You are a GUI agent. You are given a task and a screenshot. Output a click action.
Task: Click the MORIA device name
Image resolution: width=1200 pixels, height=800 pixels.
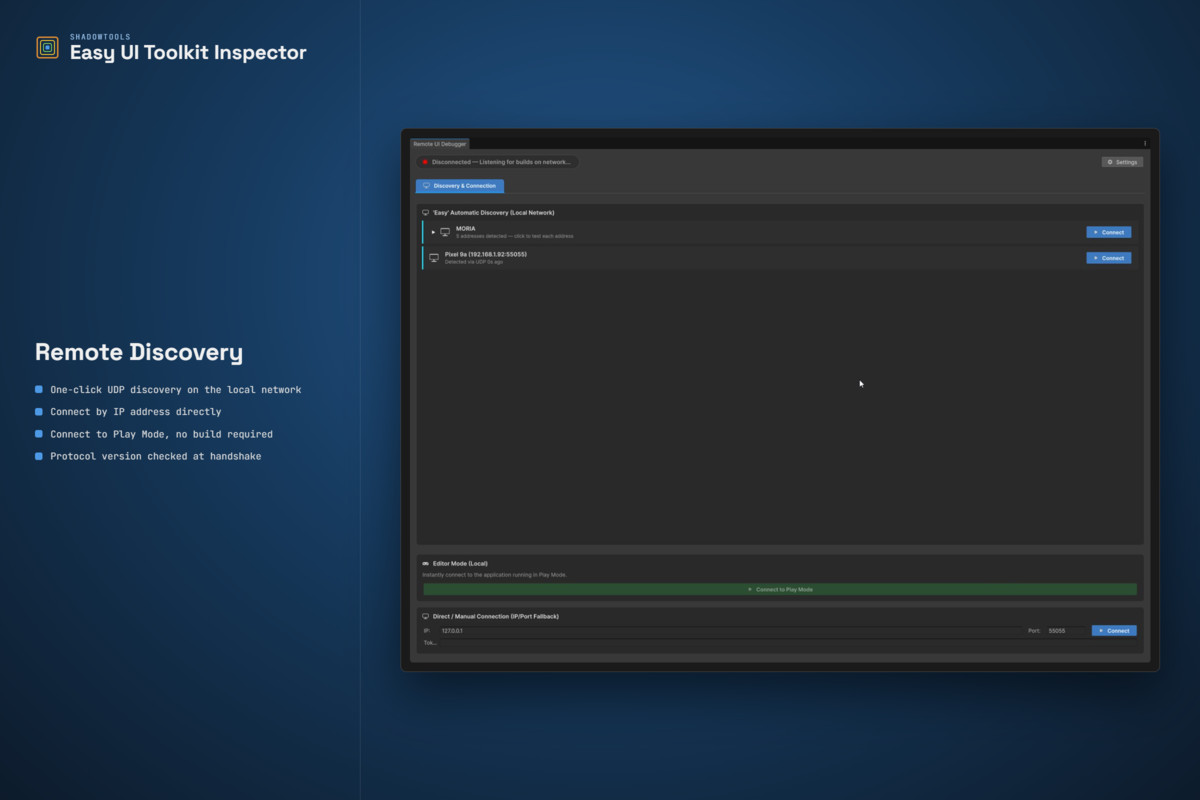tap(466, 228)
